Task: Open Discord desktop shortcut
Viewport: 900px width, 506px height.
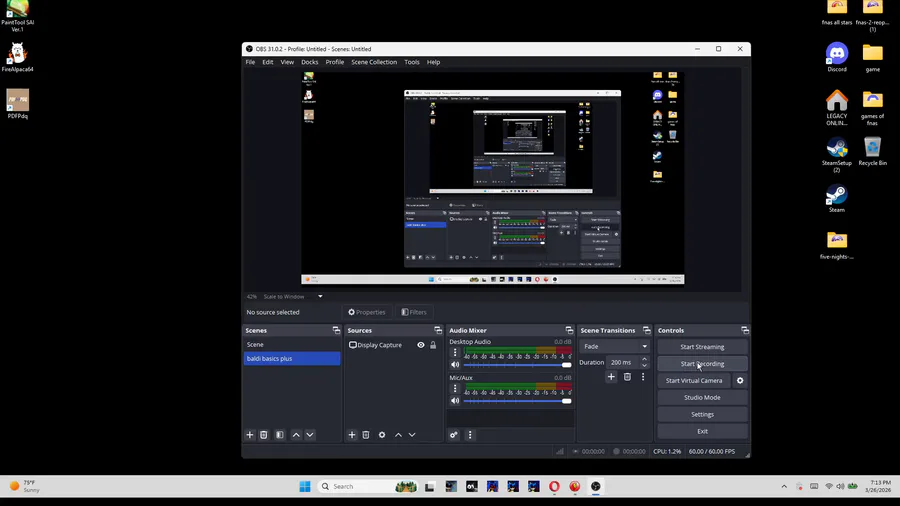Action: click(837, 57)
